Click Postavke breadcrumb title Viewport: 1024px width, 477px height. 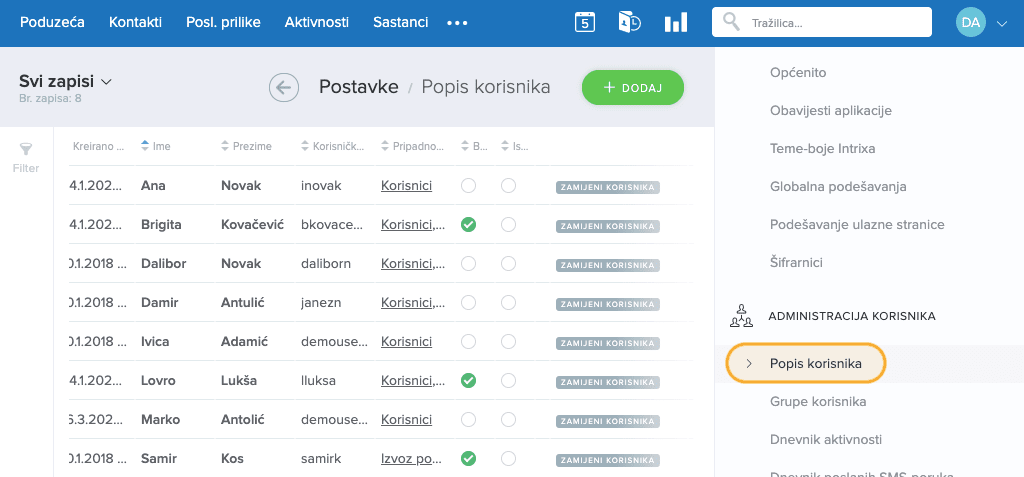[x=359, y=87]
